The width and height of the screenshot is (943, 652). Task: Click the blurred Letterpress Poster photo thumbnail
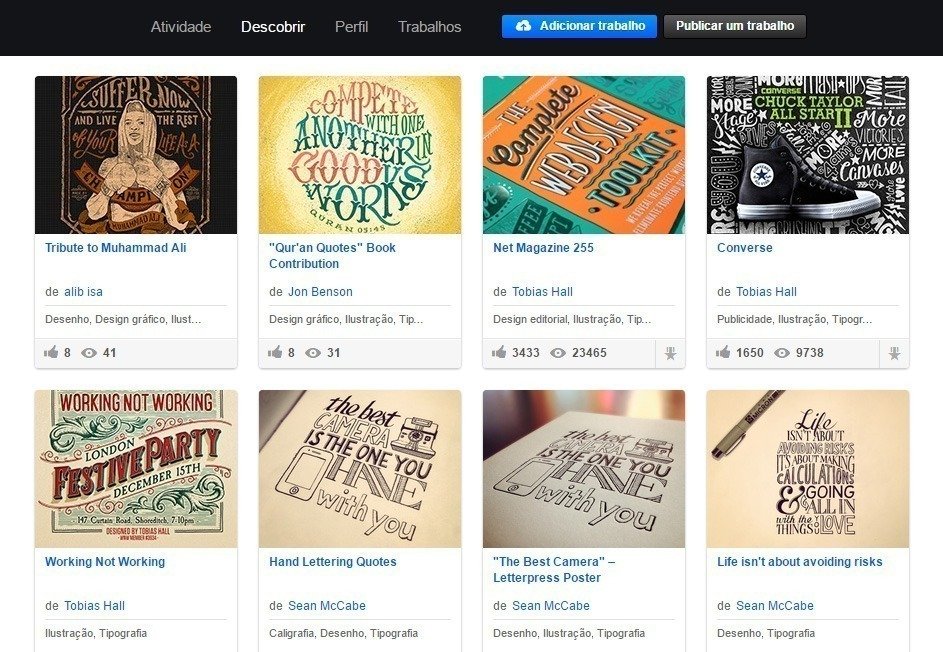coord(584,469)
